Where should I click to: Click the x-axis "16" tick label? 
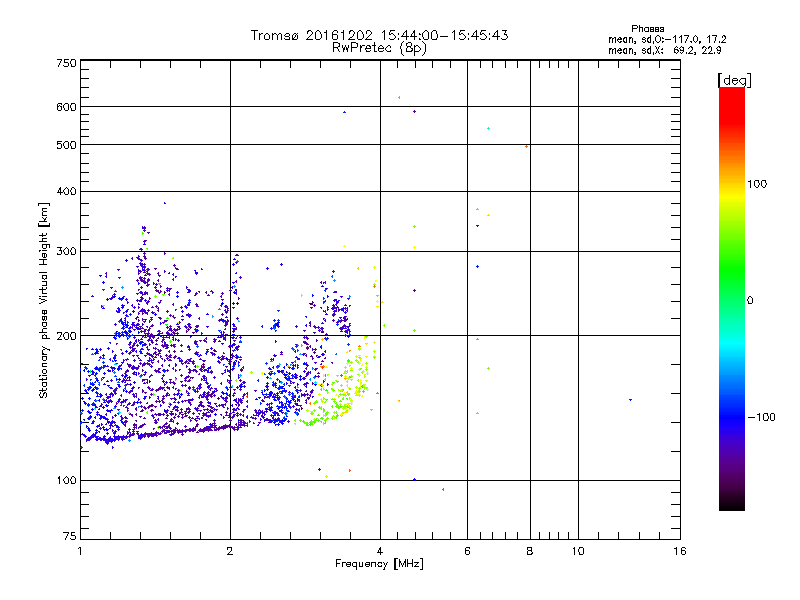click(x=680, y=551)
